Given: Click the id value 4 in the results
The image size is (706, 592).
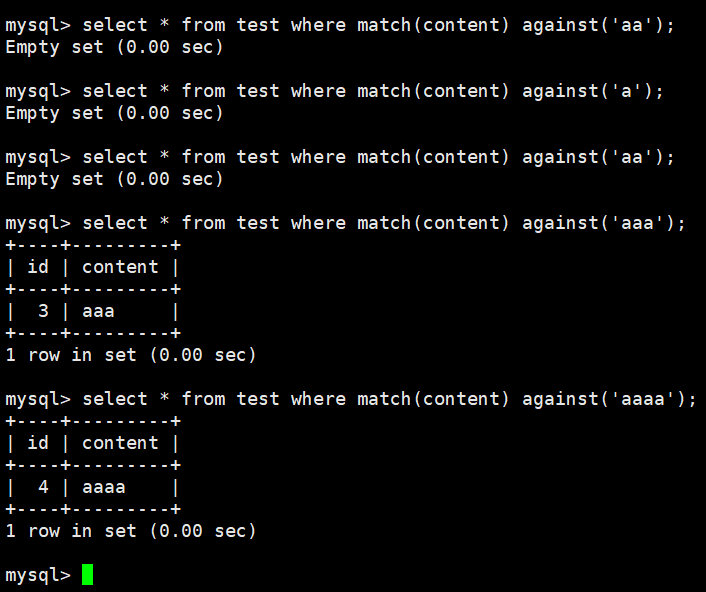Looking at the screenshot, I should click(x=43, y=487).
